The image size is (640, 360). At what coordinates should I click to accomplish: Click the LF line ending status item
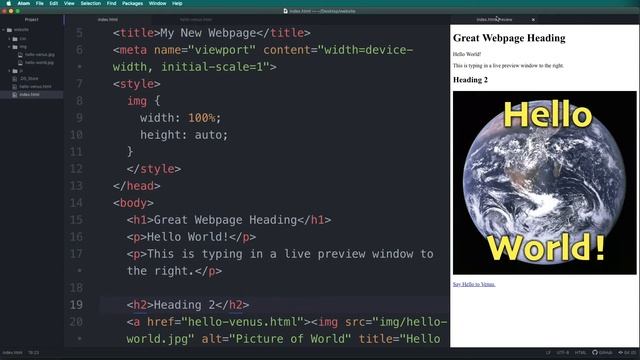pyautogui.click(x=548, y=353)
